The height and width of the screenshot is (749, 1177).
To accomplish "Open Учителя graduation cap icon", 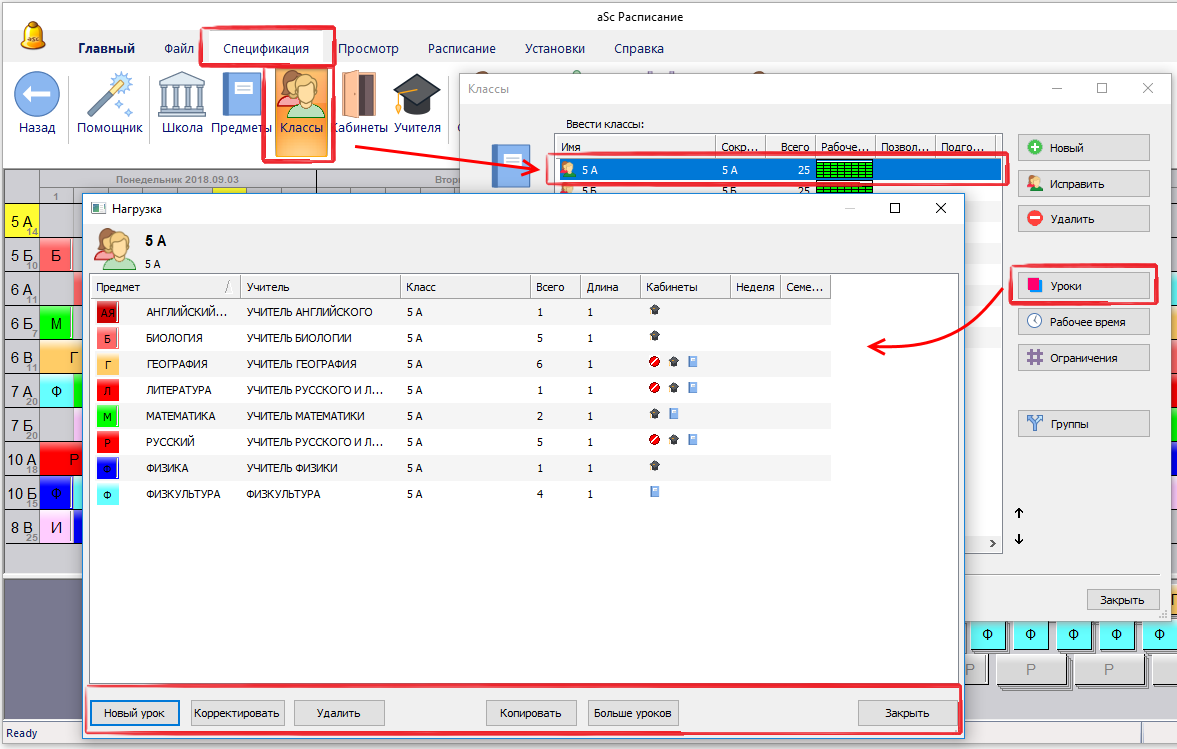I will pyautogui.click(x=417, y=96).
